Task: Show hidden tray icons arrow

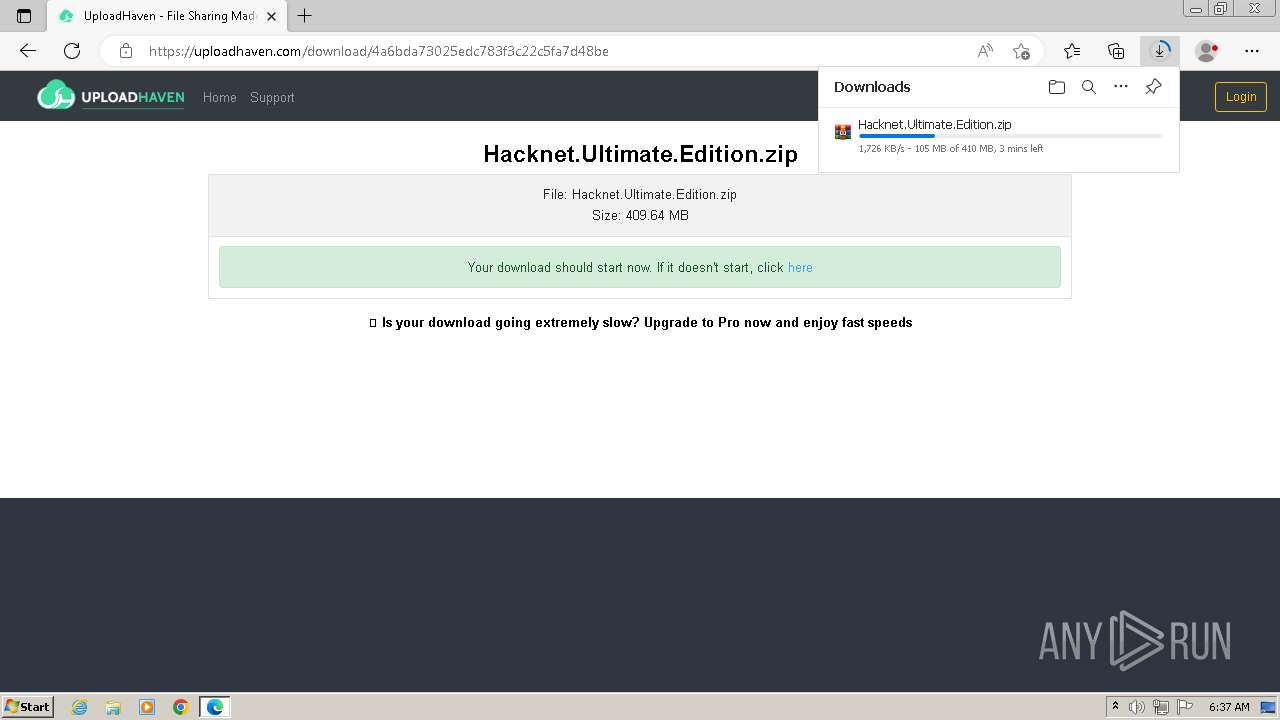Action: tap(1116, 707)
